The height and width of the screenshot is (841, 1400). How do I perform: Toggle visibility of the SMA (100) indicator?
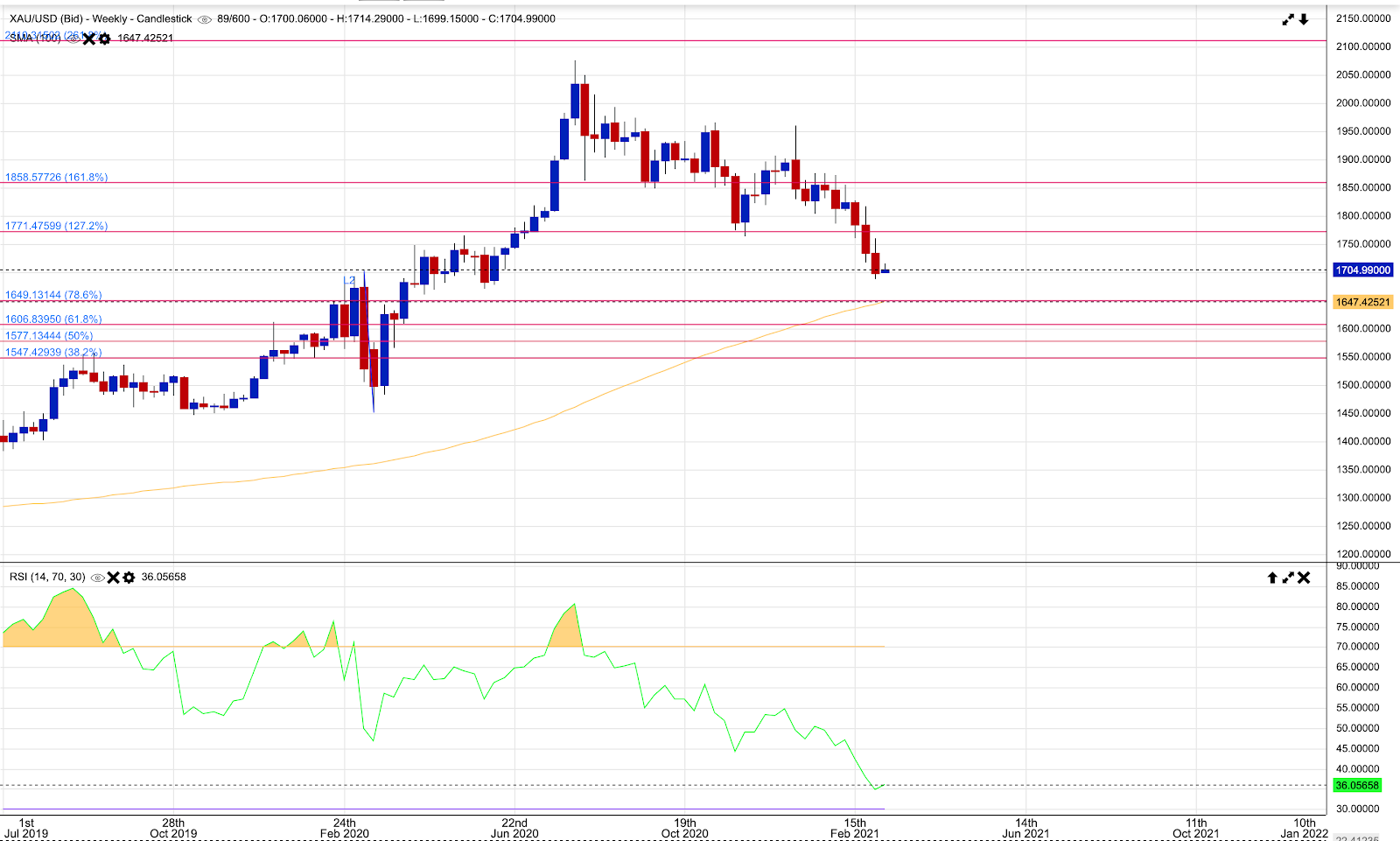[73, 39]
